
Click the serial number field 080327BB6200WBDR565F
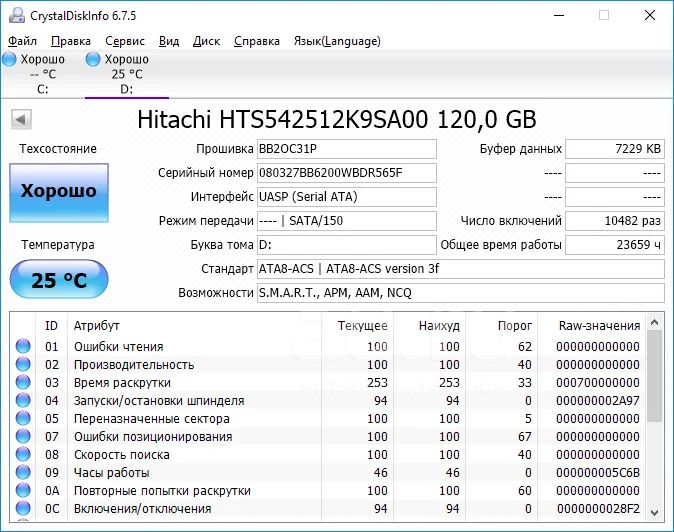(x=347, y=173)
